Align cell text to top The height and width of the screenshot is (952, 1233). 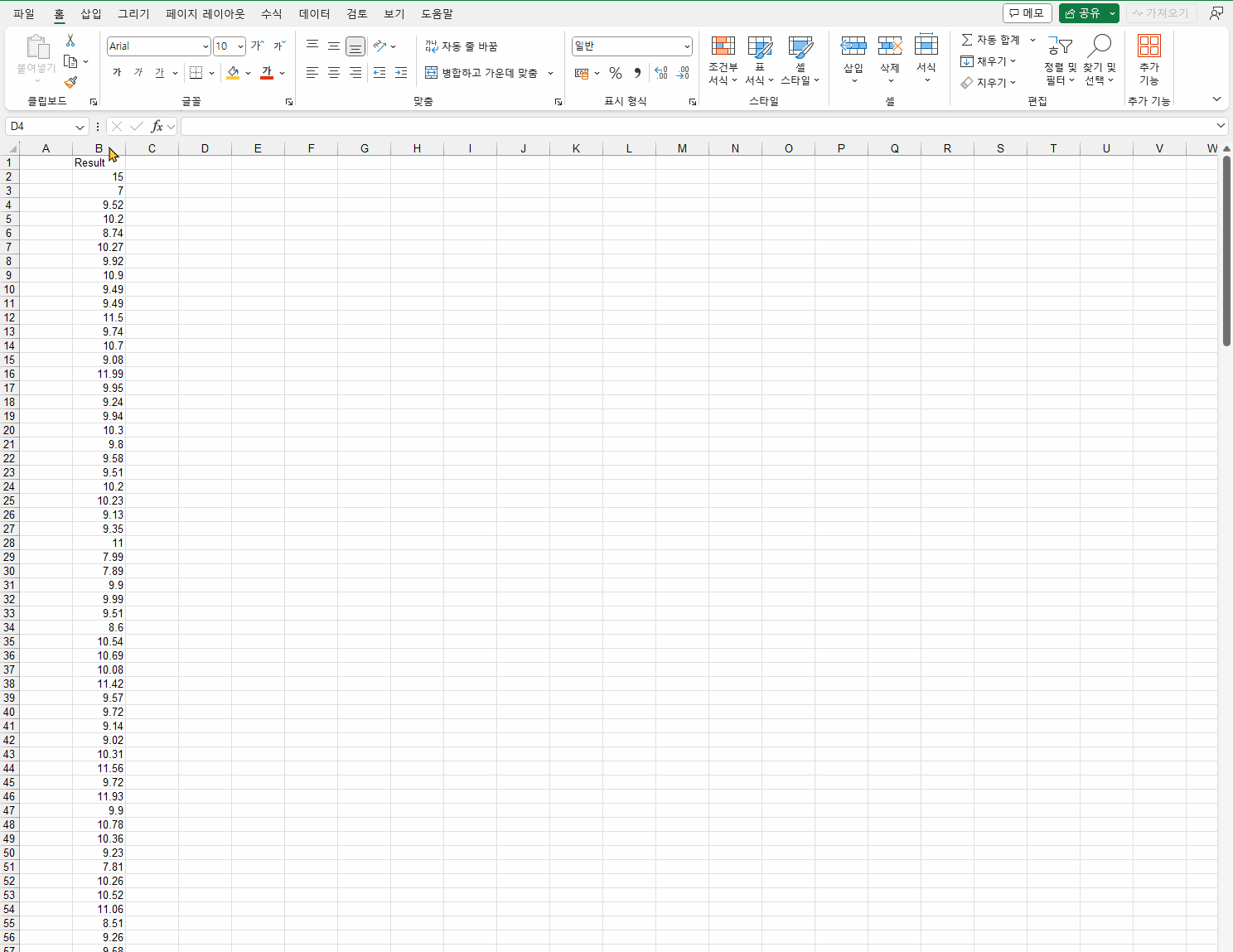tap(312, 46)
